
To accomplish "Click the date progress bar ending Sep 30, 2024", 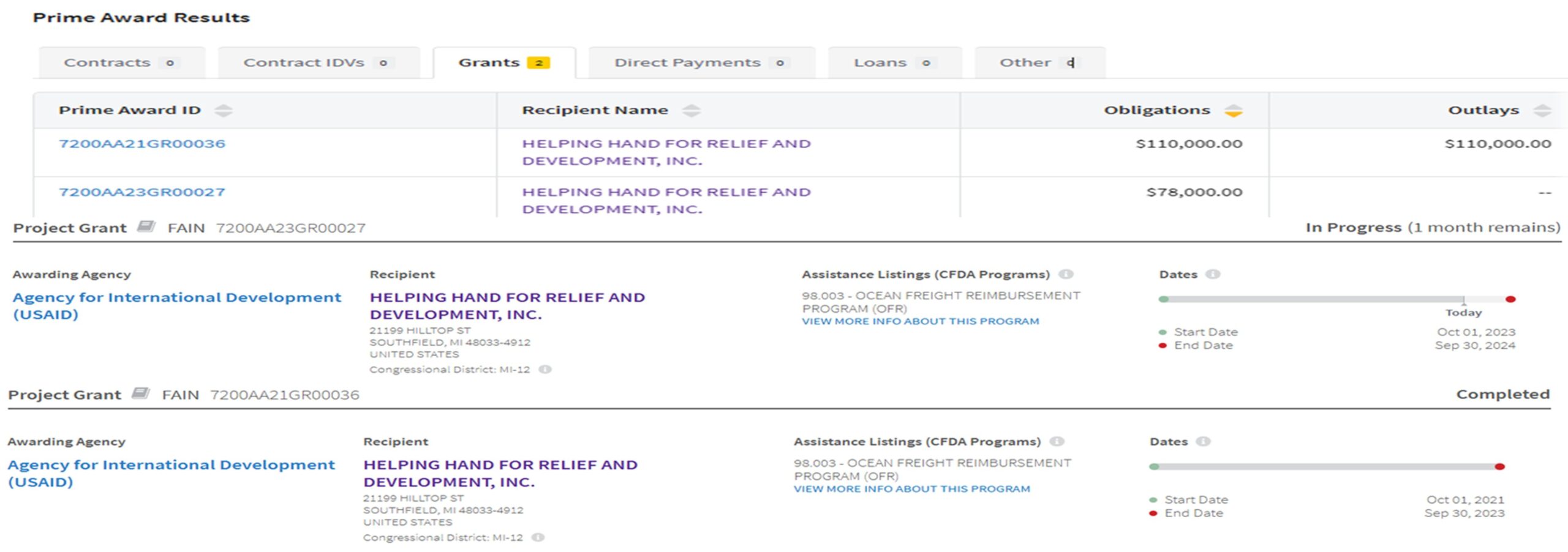I will pos(1337,299).
